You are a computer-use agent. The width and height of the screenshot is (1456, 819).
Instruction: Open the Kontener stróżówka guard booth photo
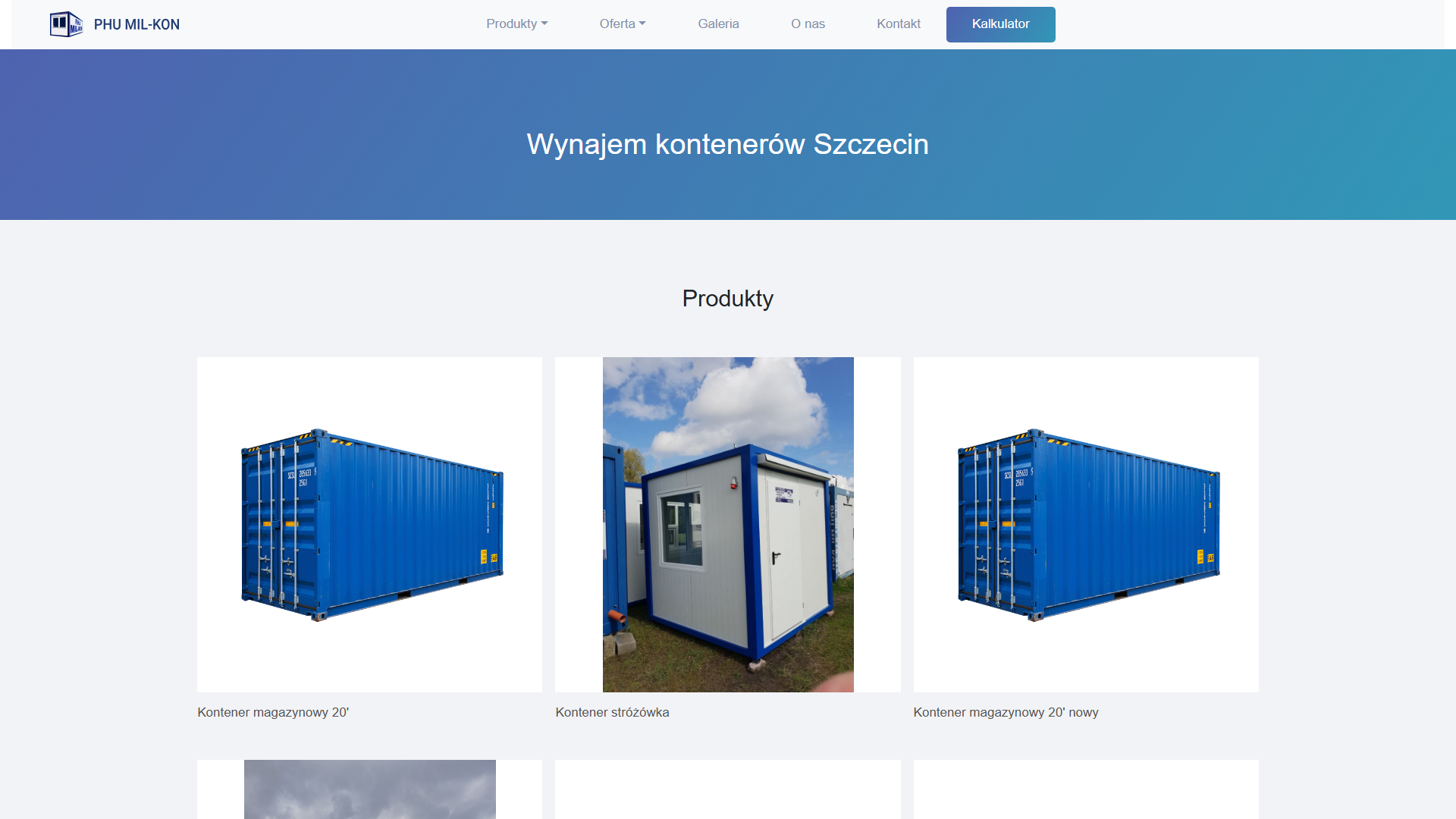(728, 524)
